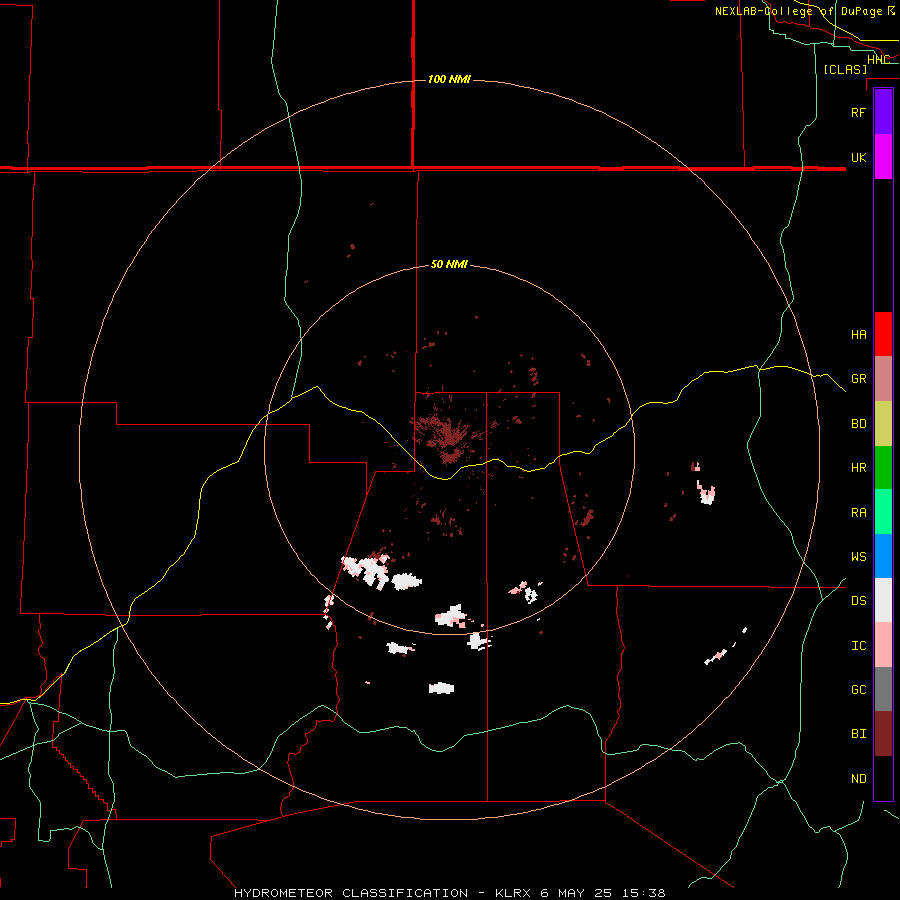The width and height of the screenshot is (900, 900).
Task: Click the KLRX station identifier
Action: pos(513,893)
